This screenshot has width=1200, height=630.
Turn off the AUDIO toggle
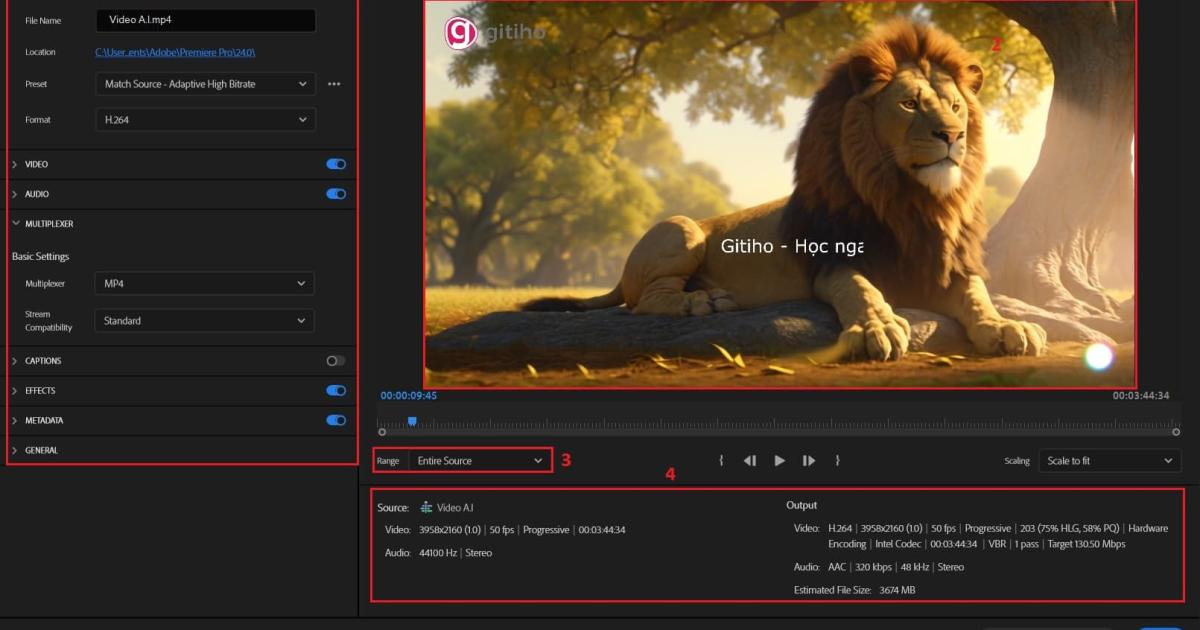335,193
